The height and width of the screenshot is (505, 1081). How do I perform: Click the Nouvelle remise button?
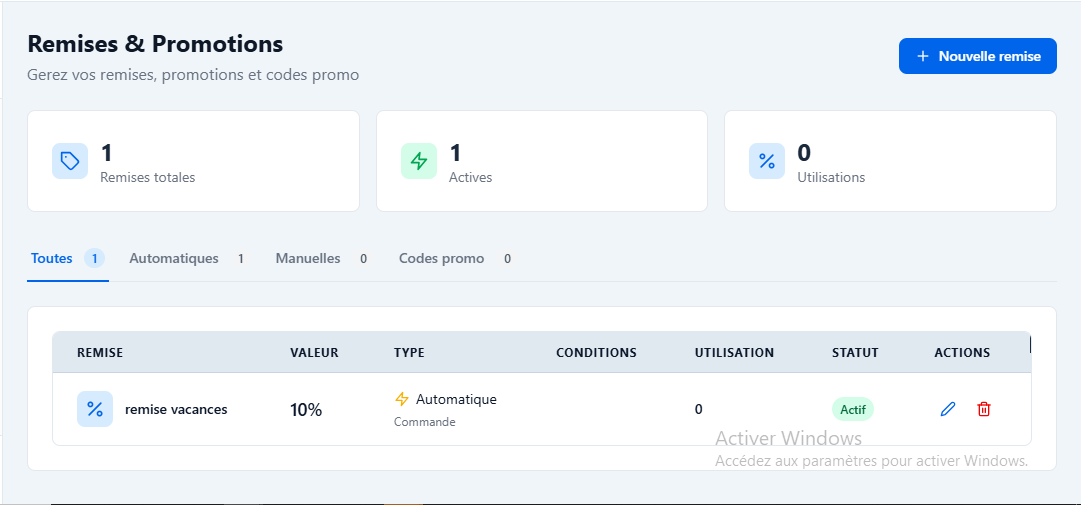pyautogui.click(x=977, y=56)
